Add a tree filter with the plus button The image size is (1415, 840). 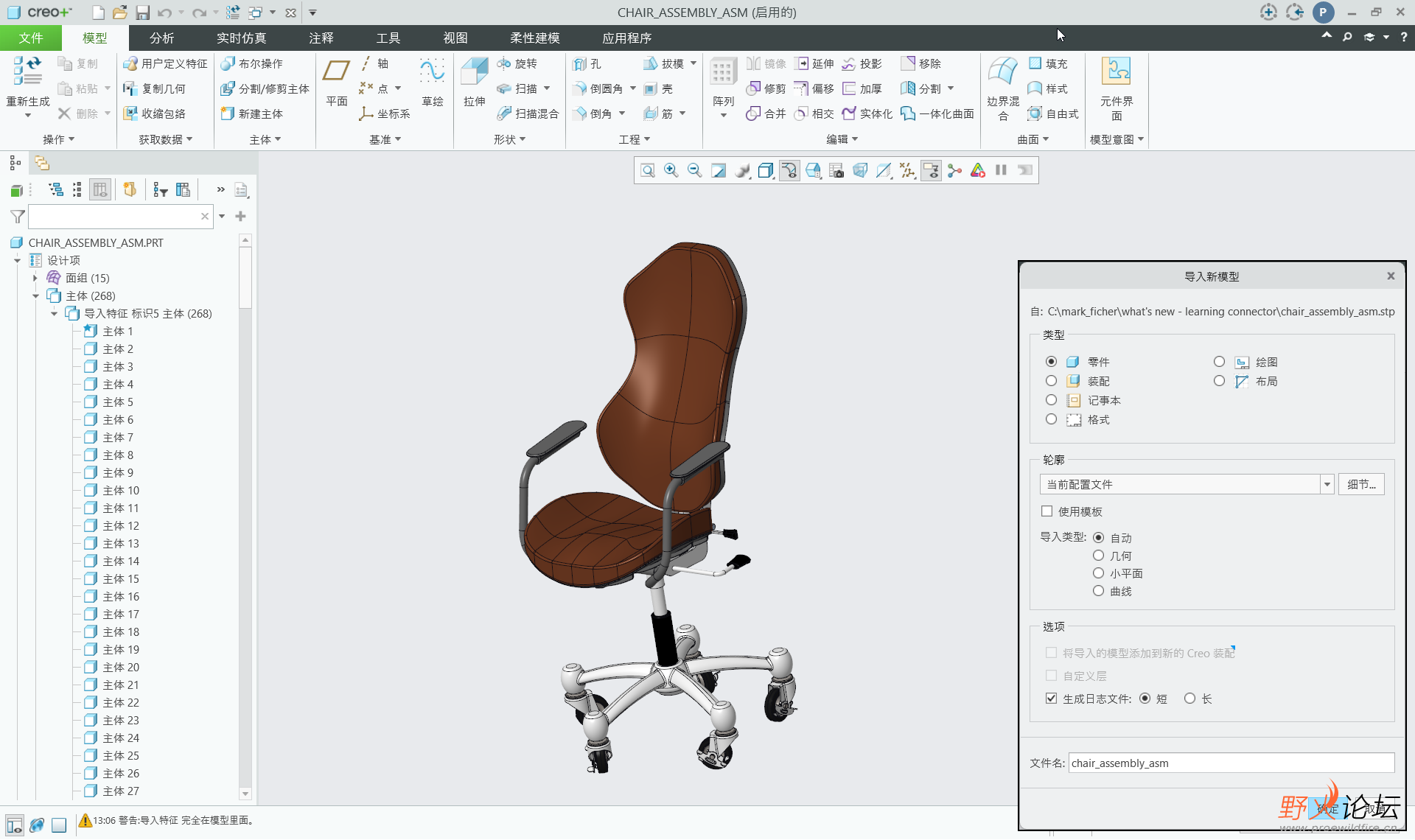[240, 217]
